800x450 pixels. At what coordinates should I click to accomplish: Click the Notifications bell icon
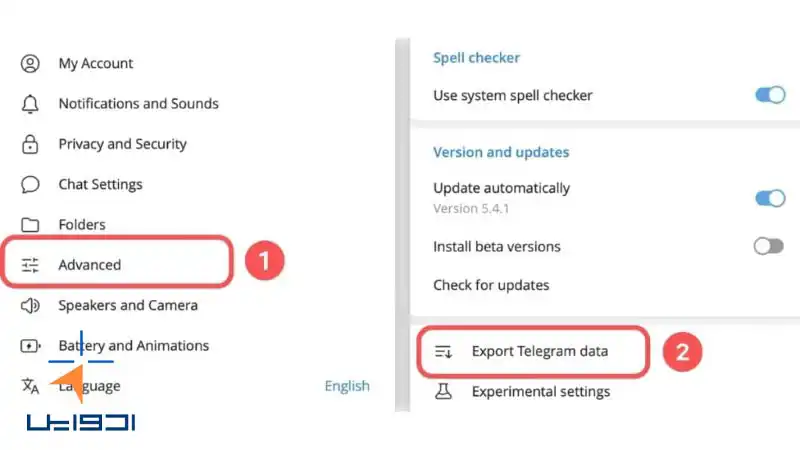pyautogui.click(x=30, y=104)
